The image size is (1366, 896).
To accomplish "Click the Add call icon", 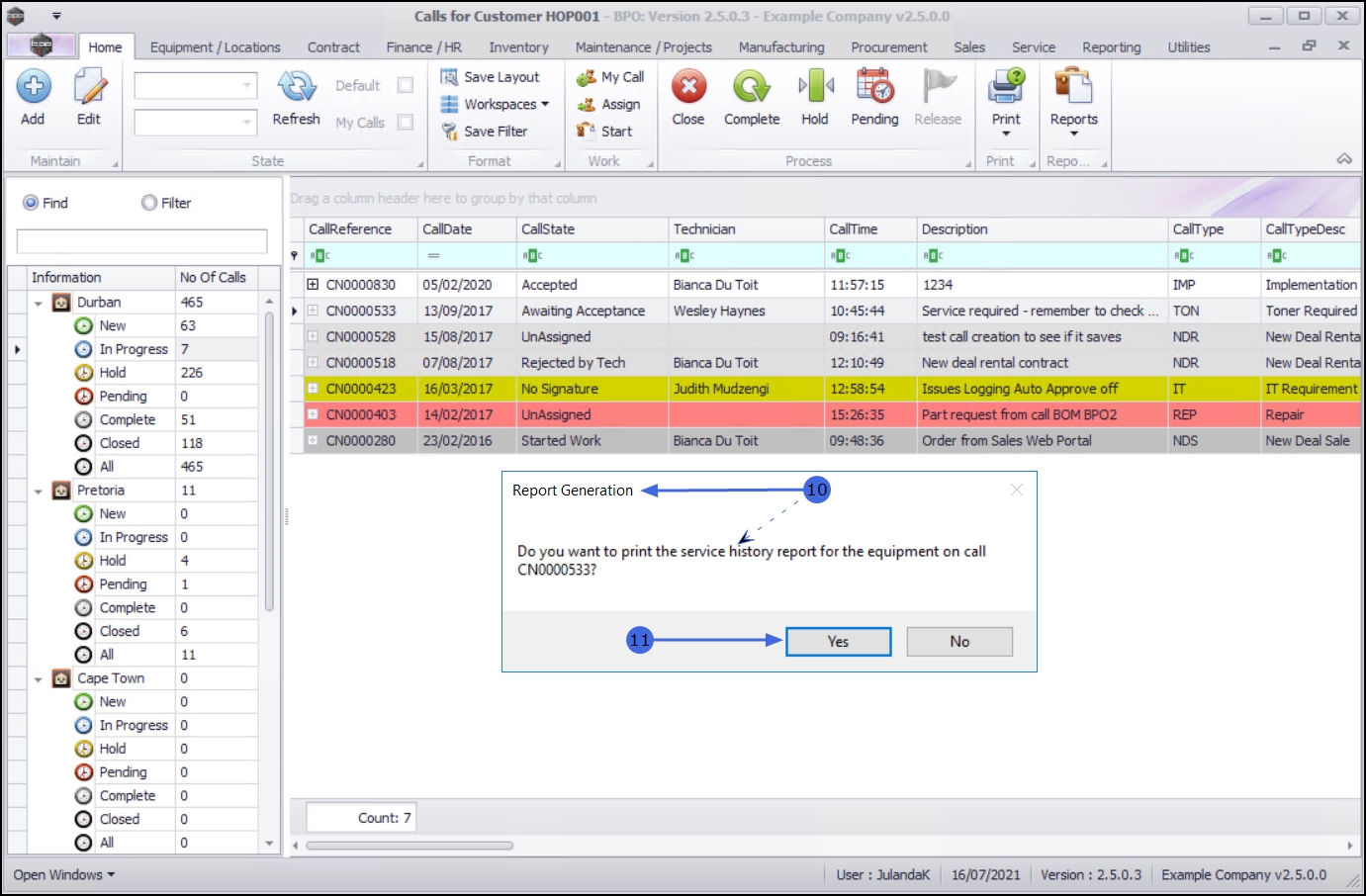I will [x=34, y=88].
